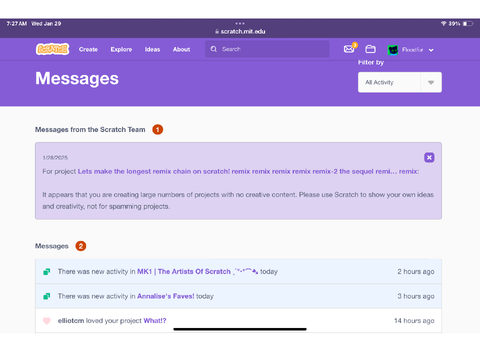480x360 pixels.
Task: Click the username next to avatar
Action: (x=412, y=50)
